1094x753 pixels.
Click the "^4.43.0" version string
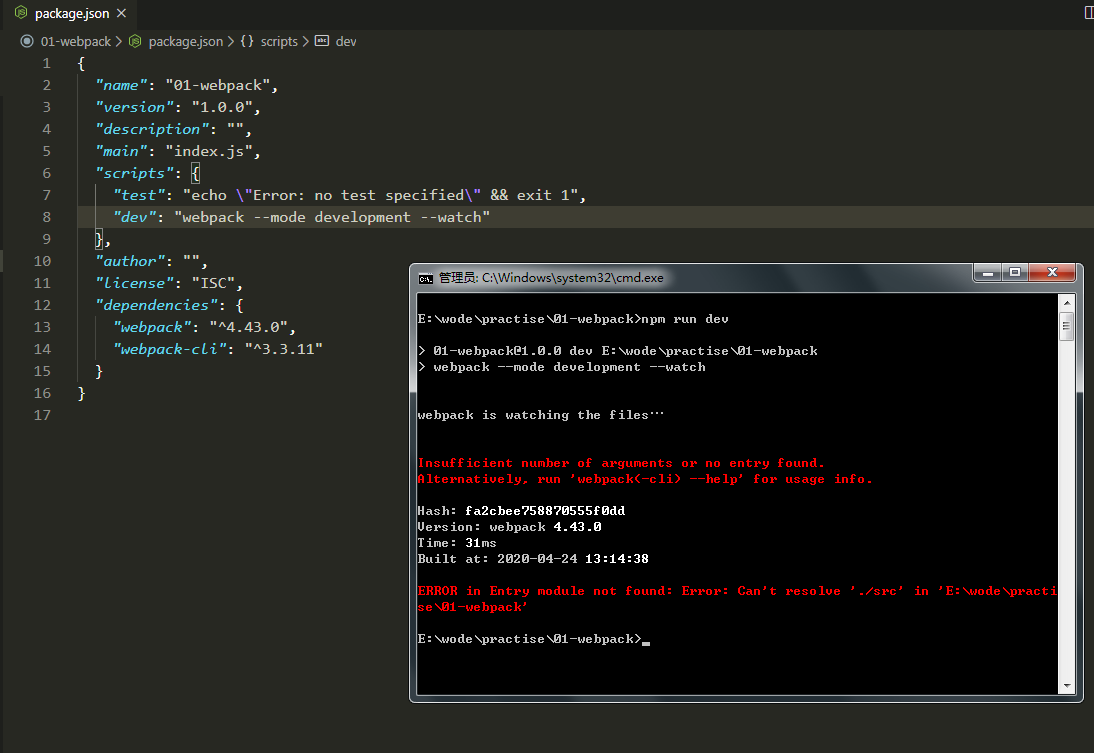tap(248, 327)
